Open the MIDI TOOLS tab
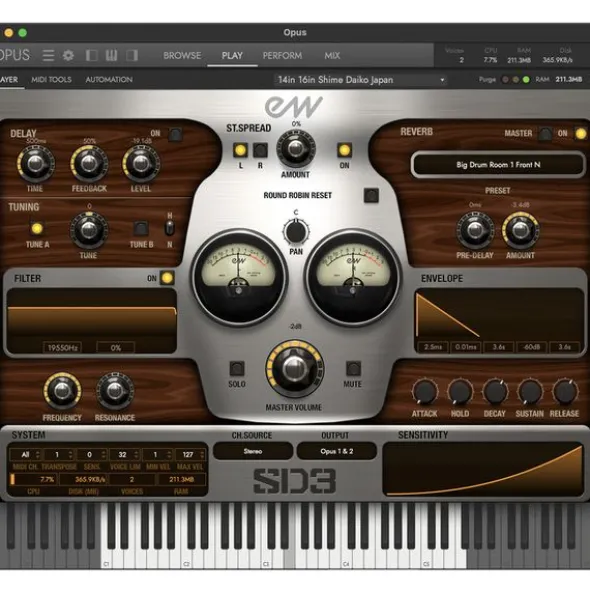The height and width of the screenshot is (591, 590). 51,80
